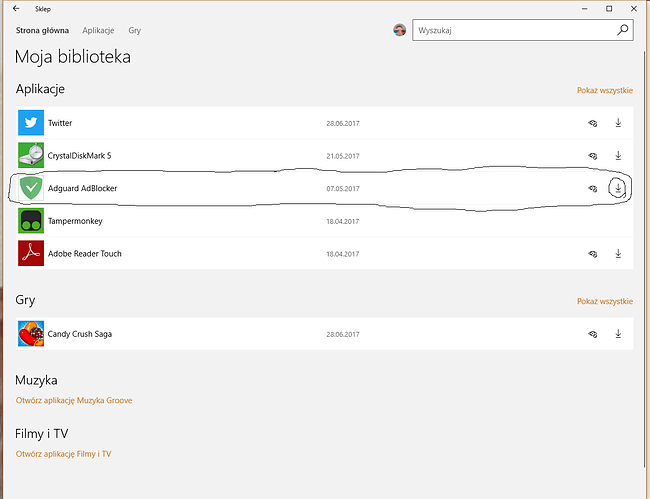Show all apps with Pokaż wszystkie in Aplikacje
This screenshot has height=499, width=650.
605,90
